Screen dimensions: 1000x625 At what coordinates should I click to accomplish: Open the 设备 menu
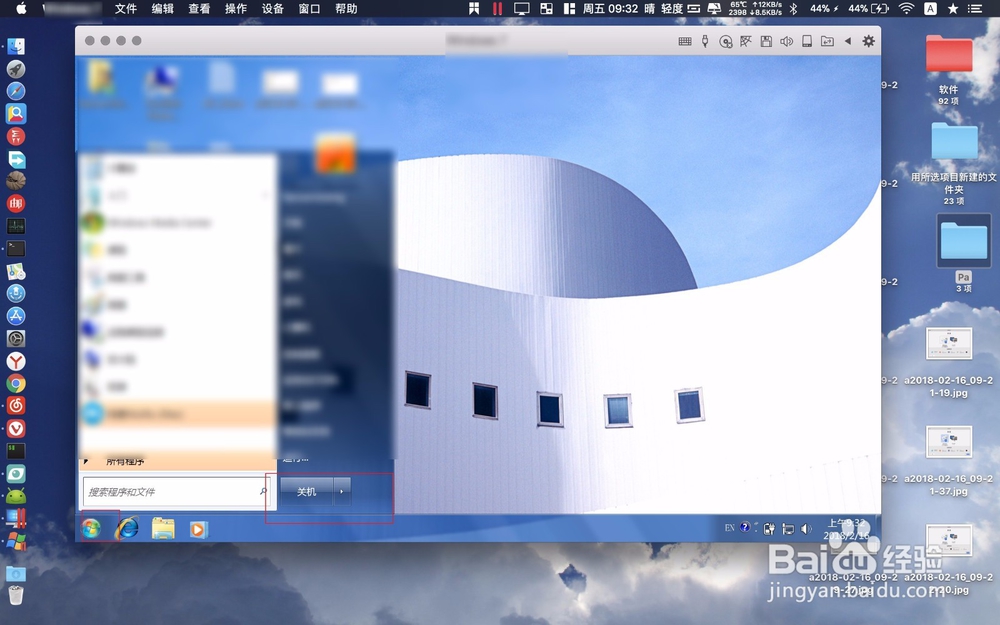coord(273,9)
